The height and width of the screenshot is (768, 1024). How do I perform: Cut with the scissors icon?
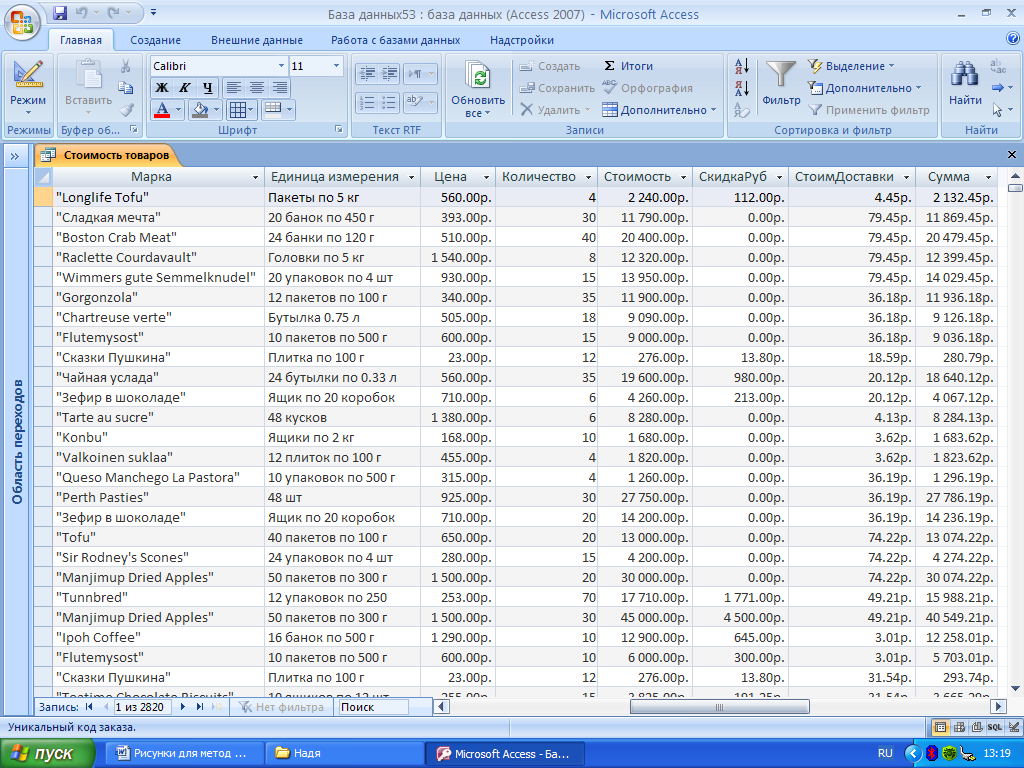[125, 66]
